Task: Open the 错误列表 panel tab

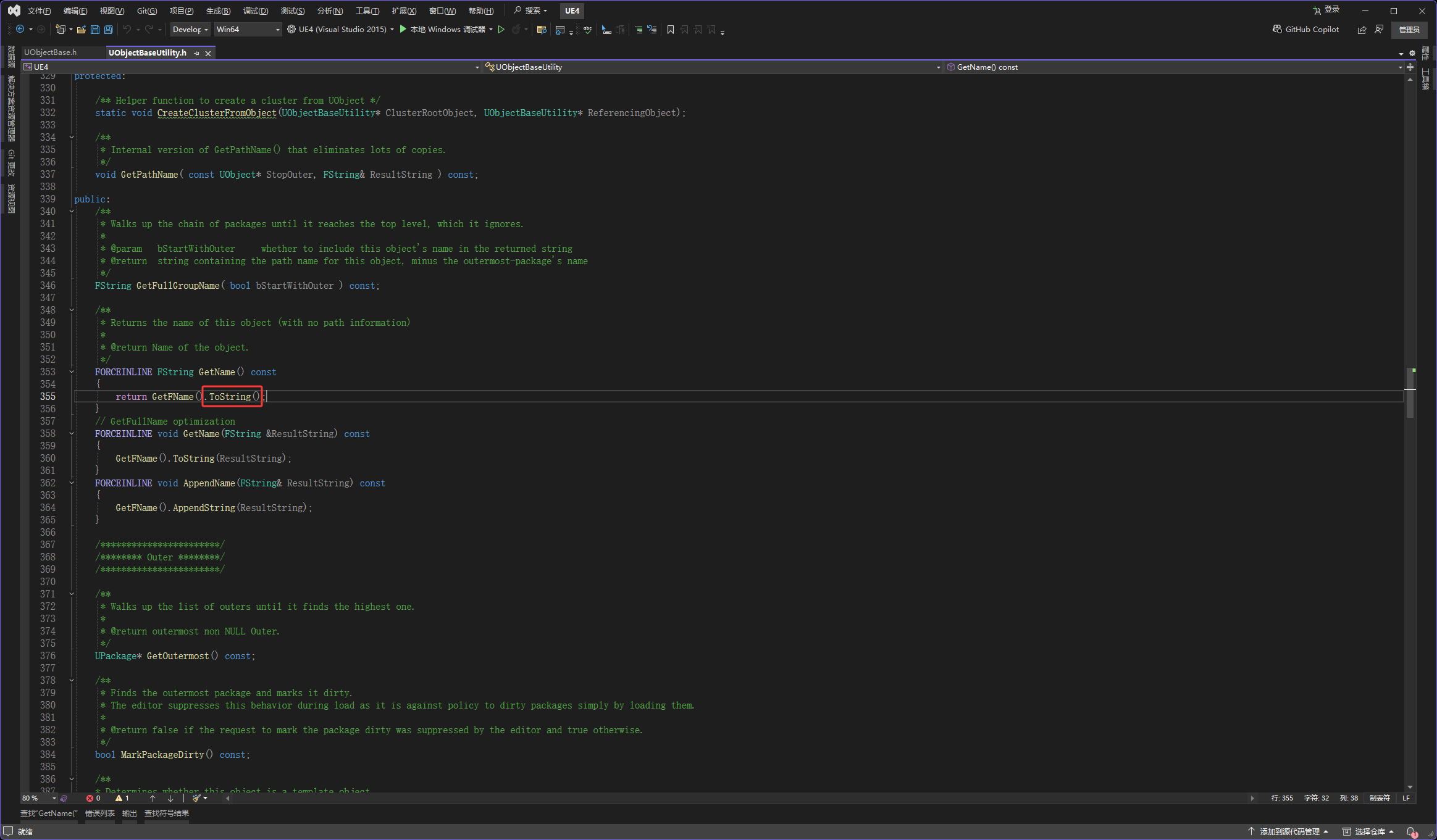Action: (99, 813)
